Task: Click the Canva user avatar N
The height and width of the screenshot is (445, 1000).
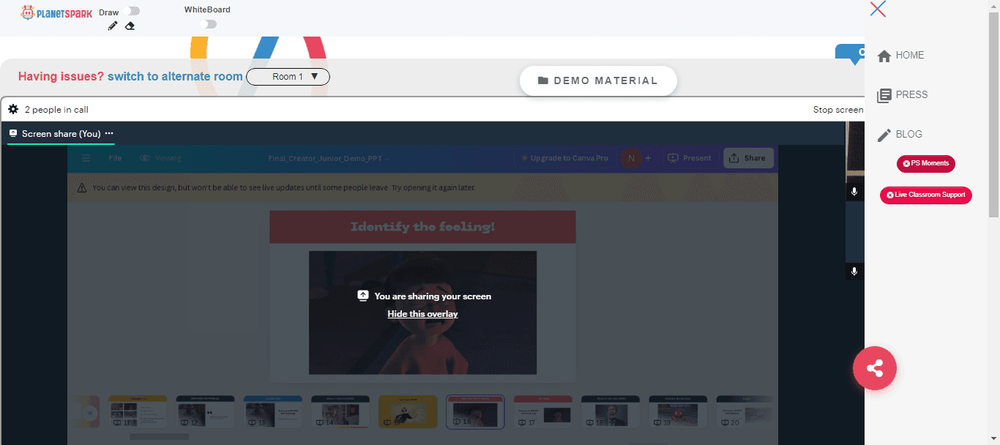Action: click(631, 158)
